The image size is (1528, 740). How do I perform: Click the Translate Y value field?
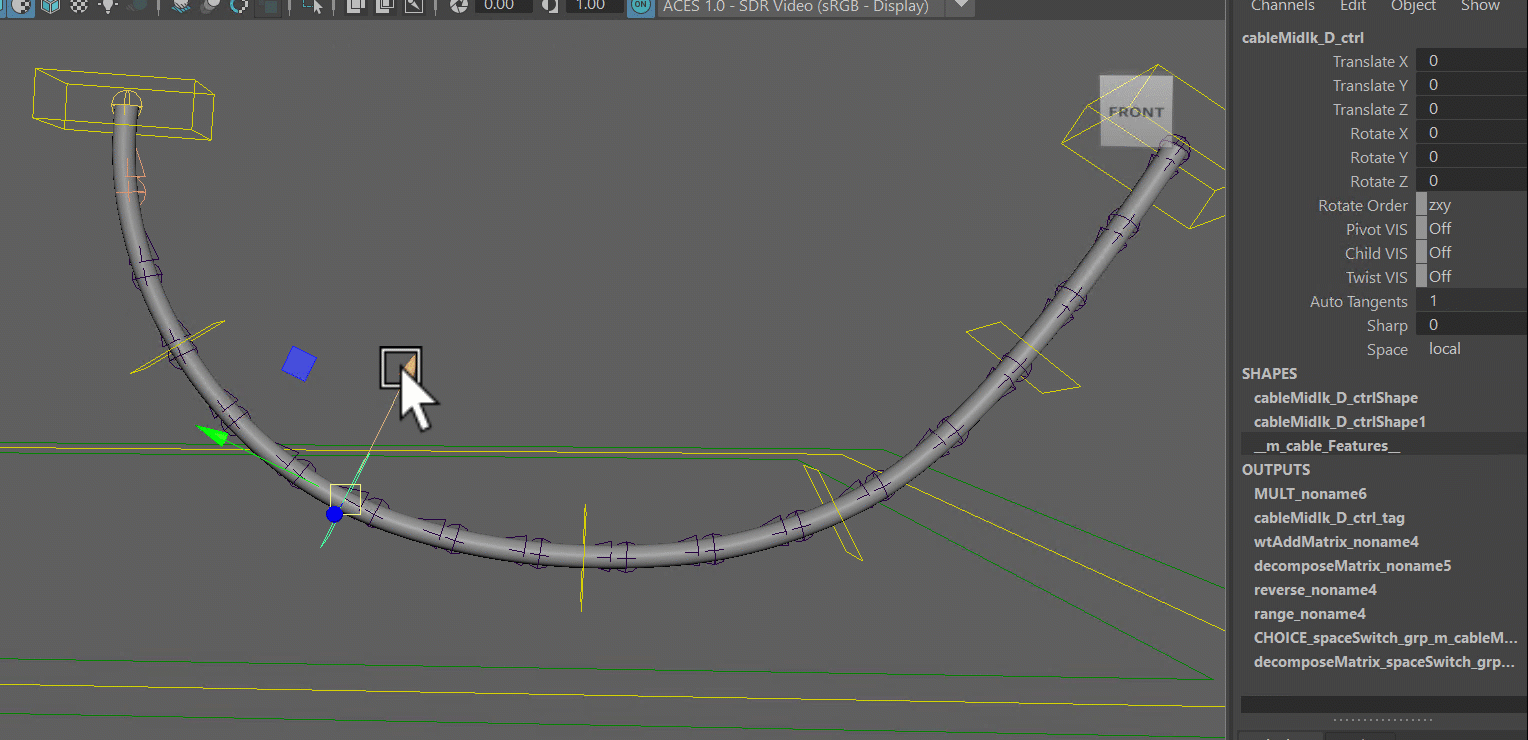pos(1472,85)
